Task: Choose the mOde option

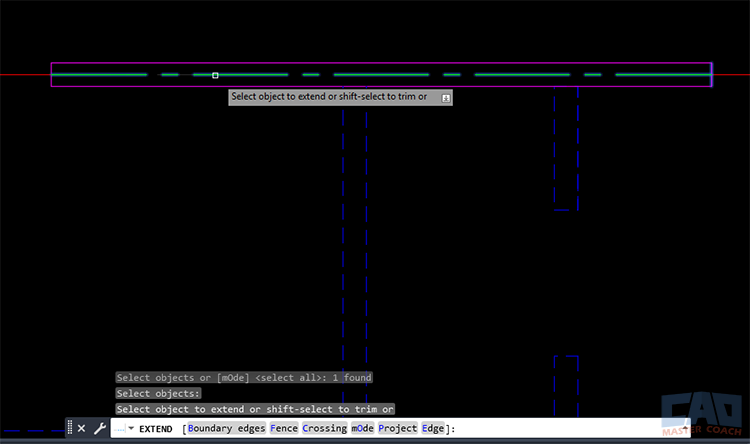Action: click(x=363, y=428)
